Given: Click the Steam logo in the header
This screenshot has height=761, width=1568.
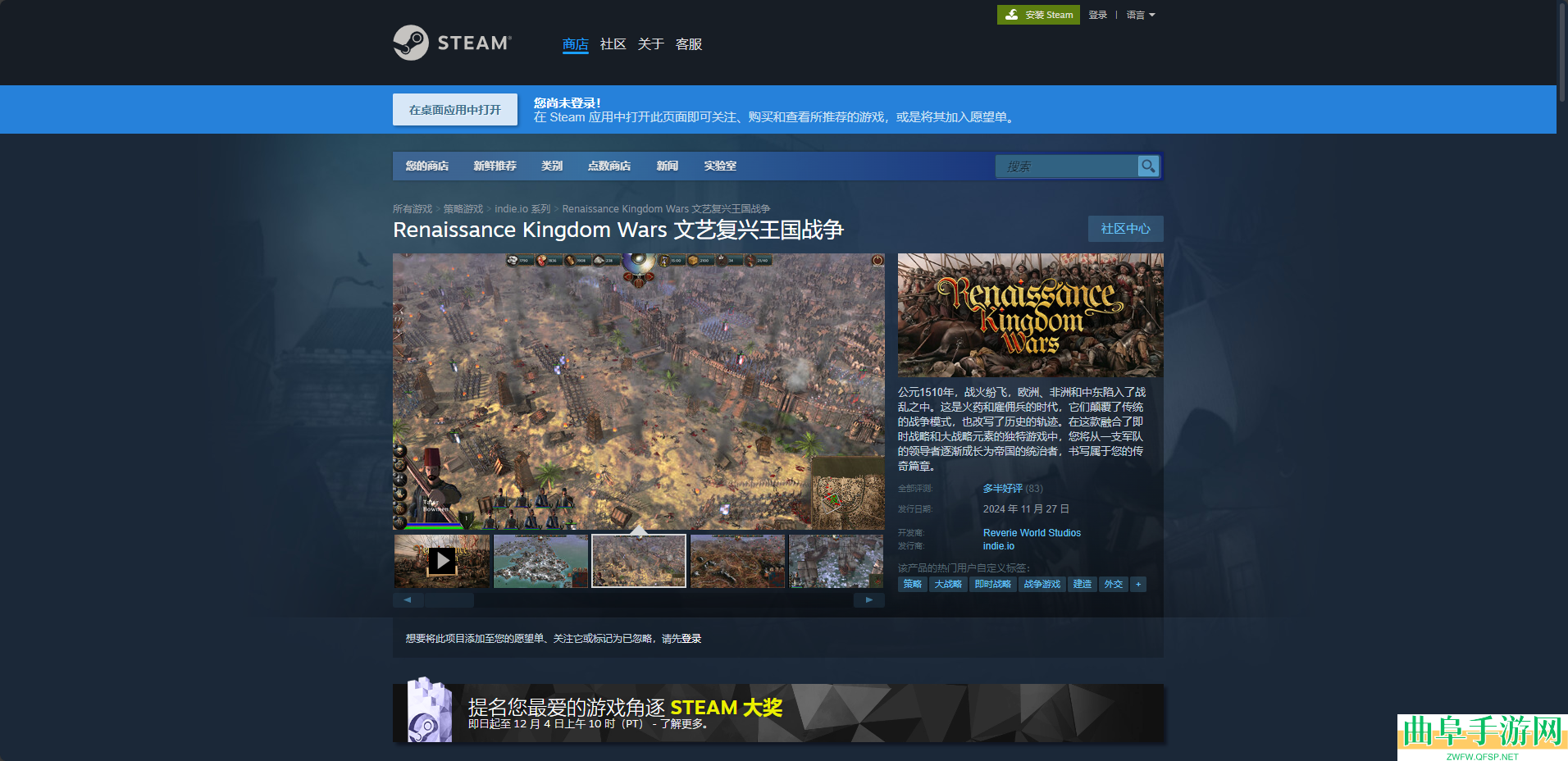Looking at the screenshot, I should click(x=452, y=43).
